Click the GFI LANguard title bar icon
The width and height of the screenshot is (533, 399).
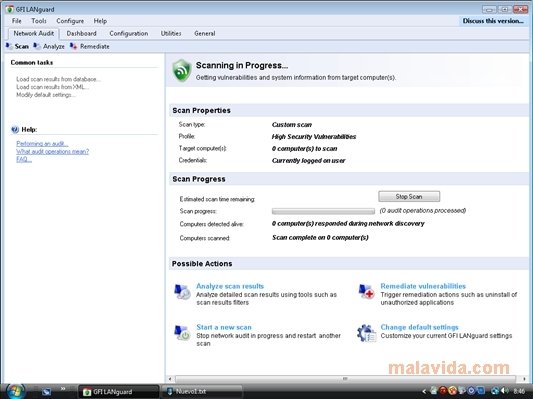pos(10,9)
